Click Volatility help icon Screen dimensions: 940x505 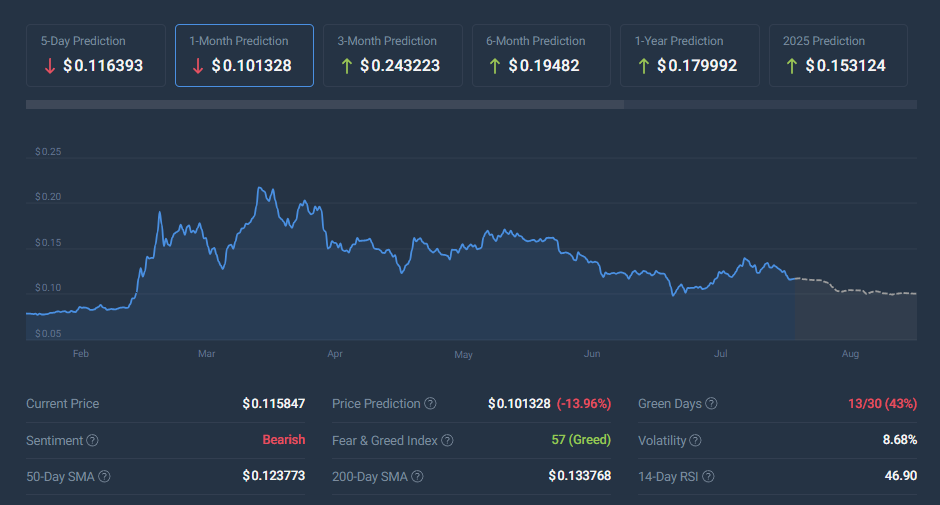pos(695,440)
